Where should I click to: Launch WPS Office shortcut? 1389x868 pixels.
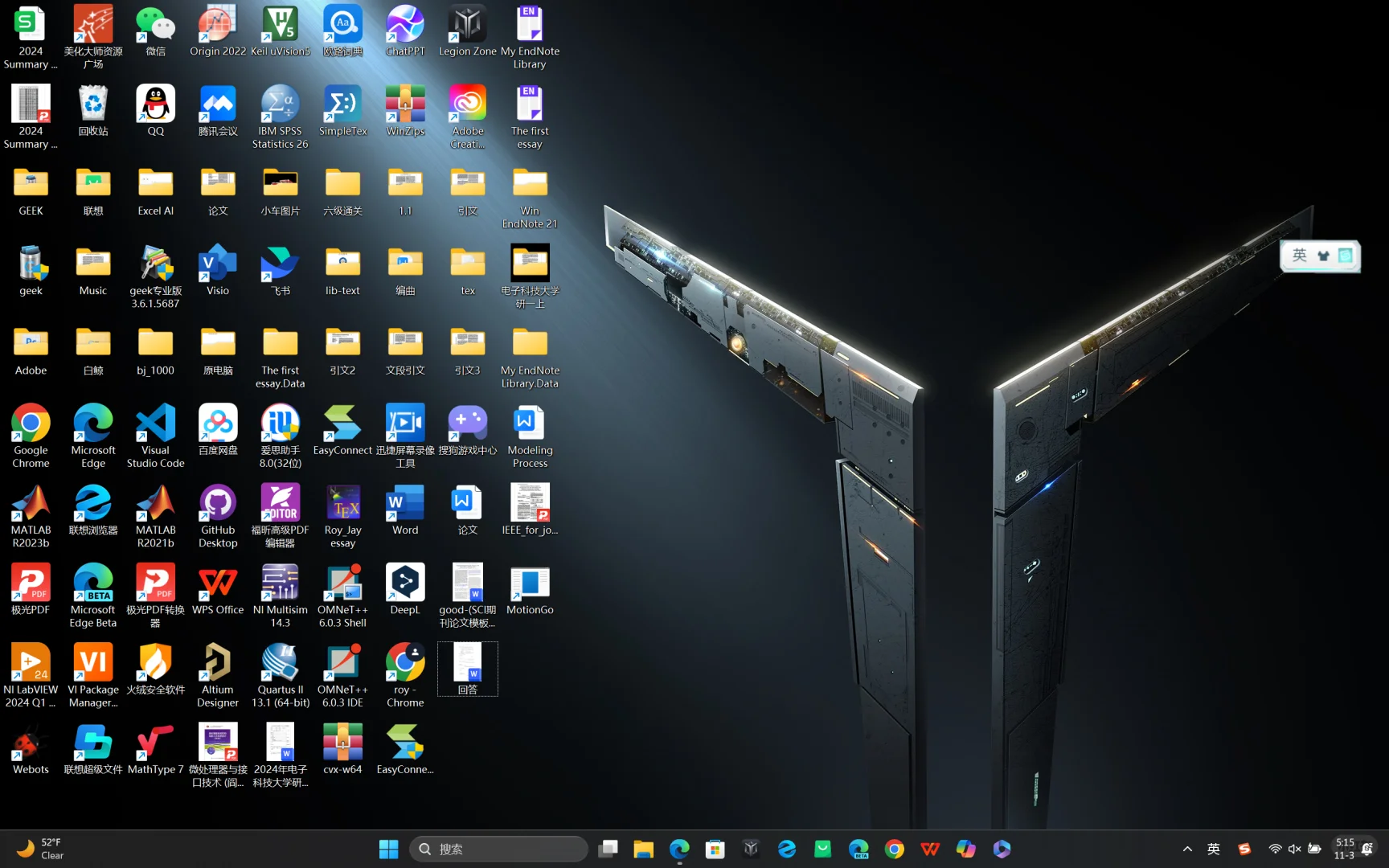pyautogui.click(x=218, y=589)
